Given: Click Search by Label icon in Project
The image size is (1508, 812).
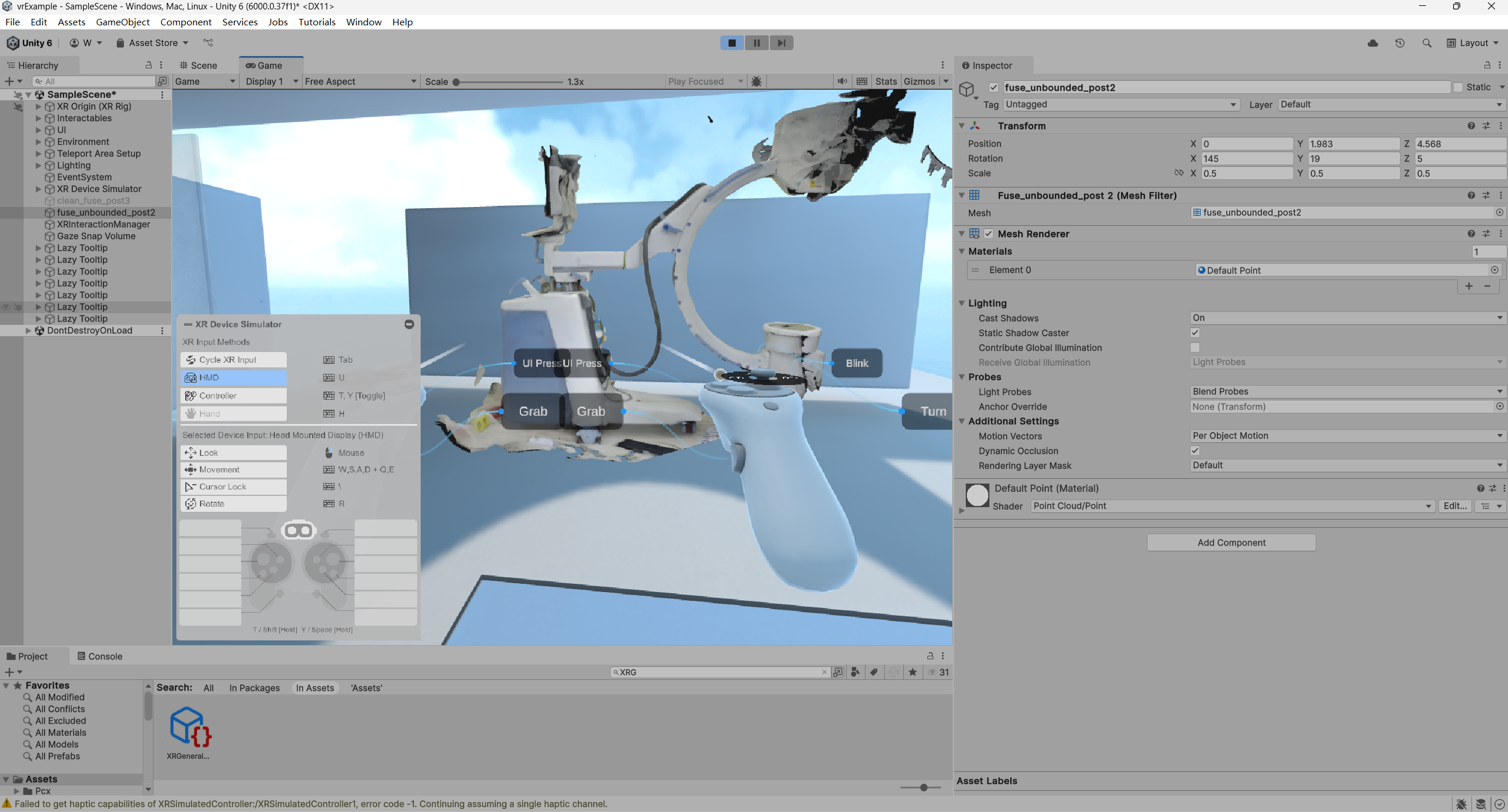Looking at the screenshot, I should (x=874, y=672).
